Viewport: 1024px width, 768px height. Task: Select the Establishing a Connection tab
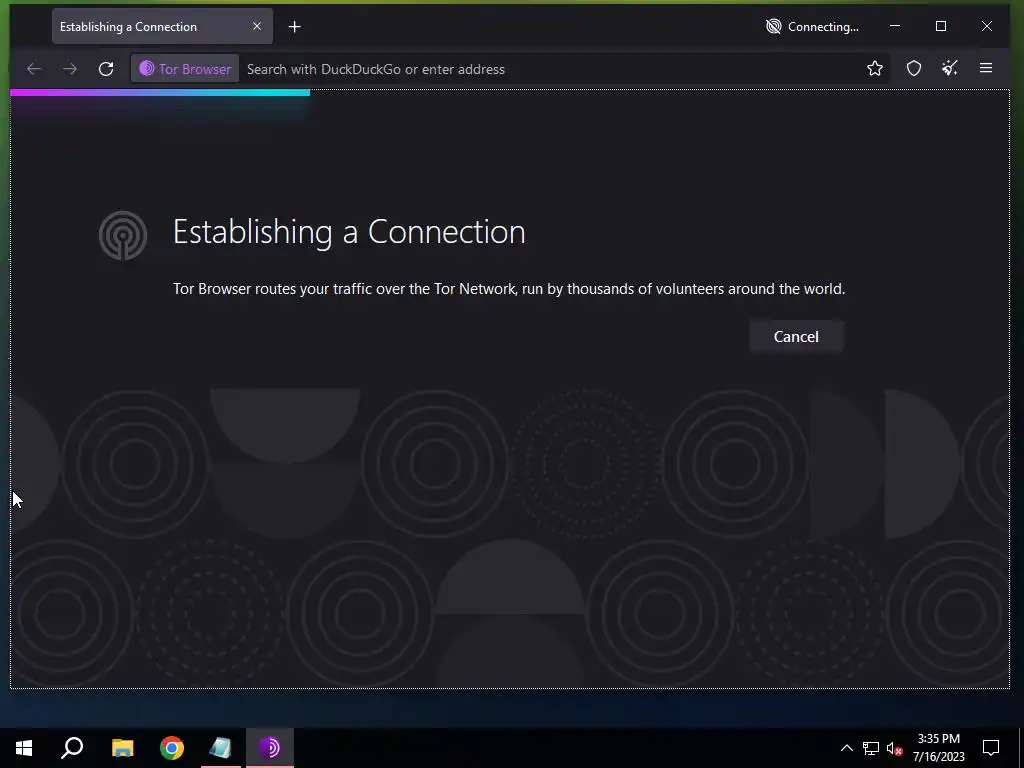pos(162,27)
